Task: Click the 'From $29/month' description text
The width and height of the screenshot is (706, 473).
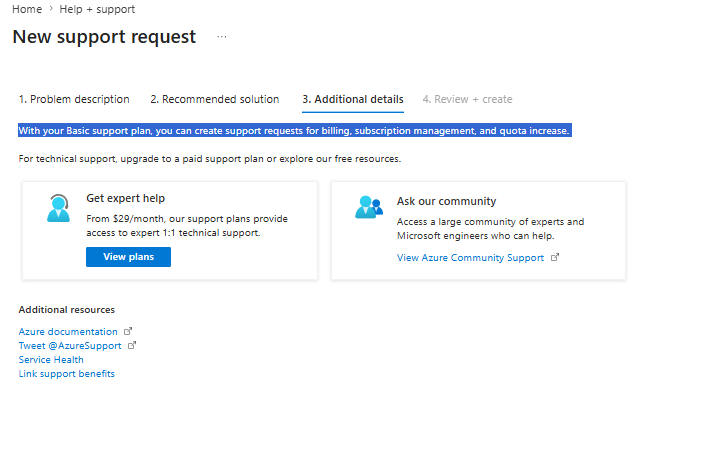Action: coord(187,225)
